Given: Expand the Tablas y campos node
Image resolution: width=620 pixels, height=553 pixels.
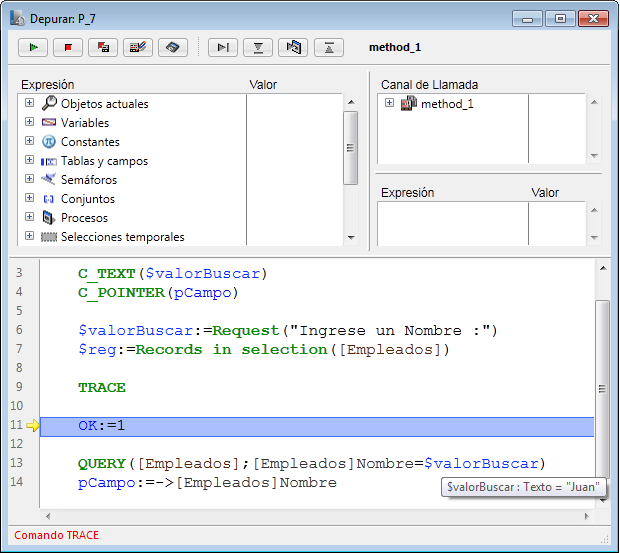Looking at the screenshot, I should click(29, 161).
